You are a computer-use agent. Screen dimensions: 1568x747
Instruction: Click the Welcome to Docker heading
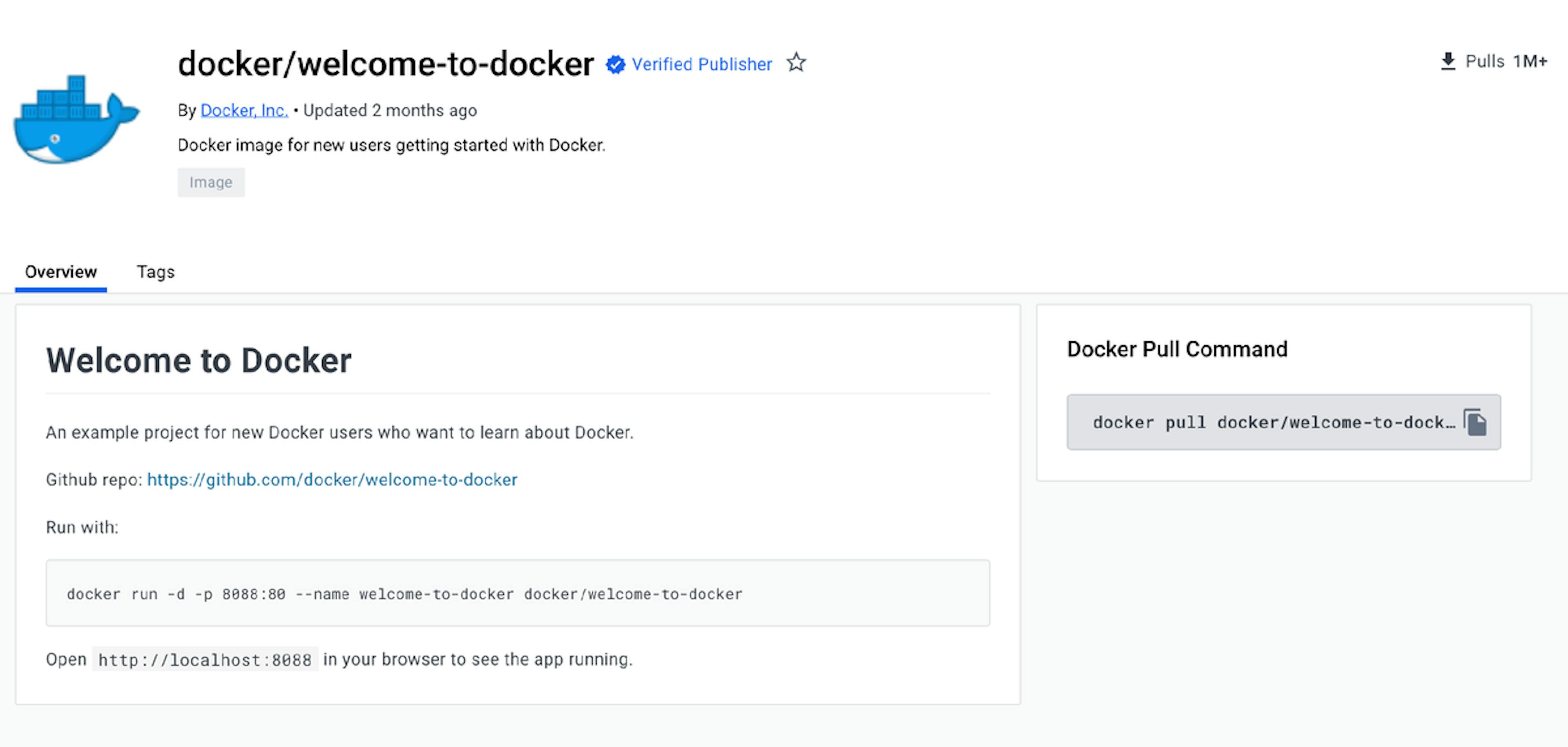(x=198, y=360)
